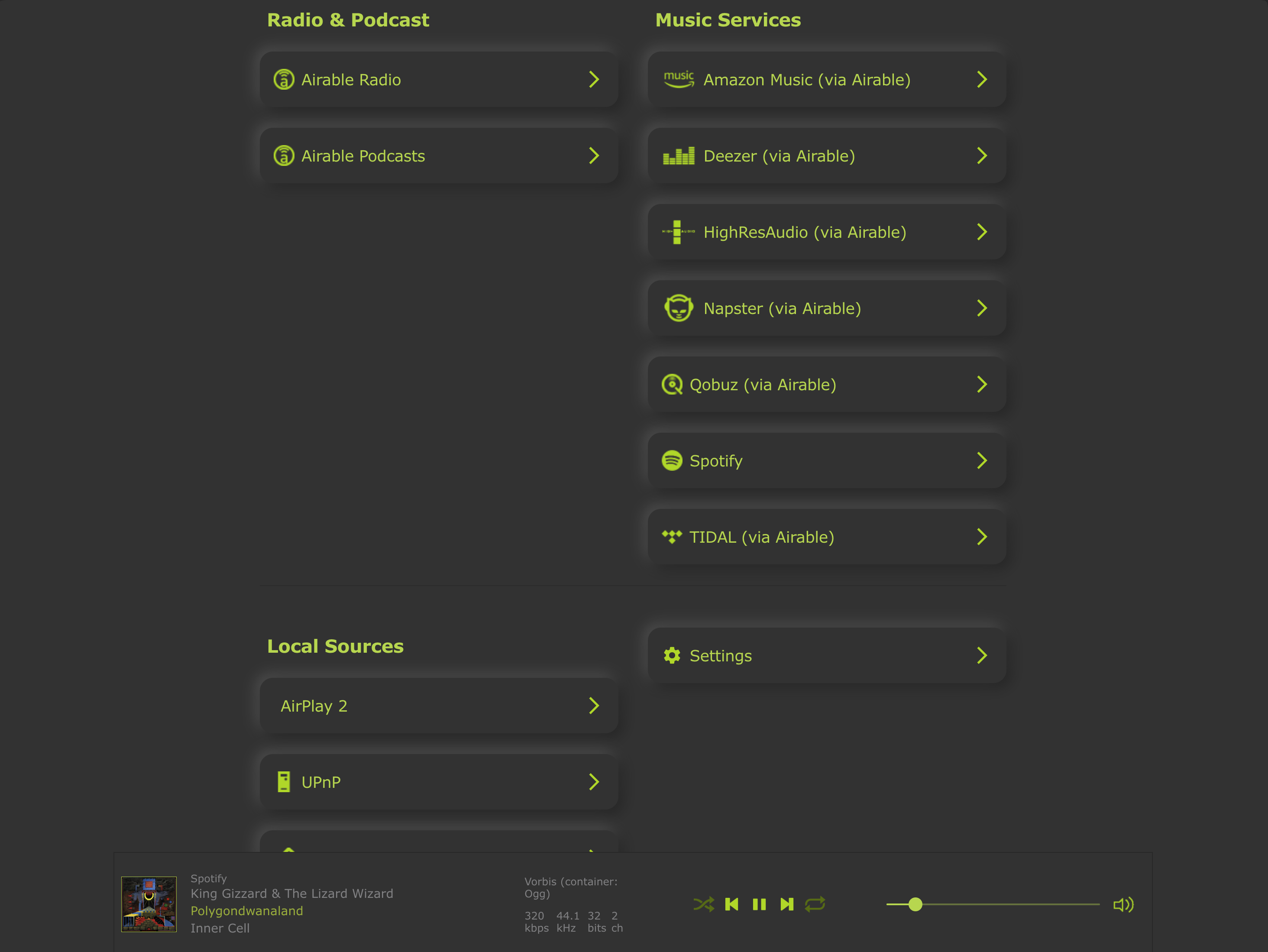Select the Deezer equalizer icon
This screenshot has width=1268, height=952.
pyautogui.click(x=679, y=155)
